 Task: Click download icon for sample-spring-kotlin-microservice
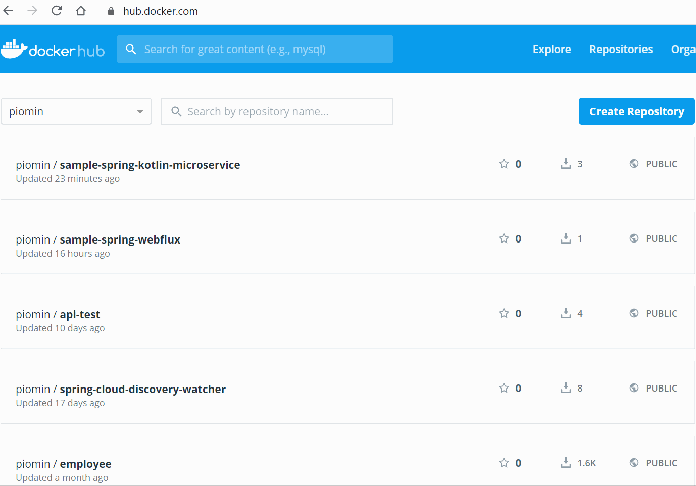pyautogui.click(x=566, y=164)
